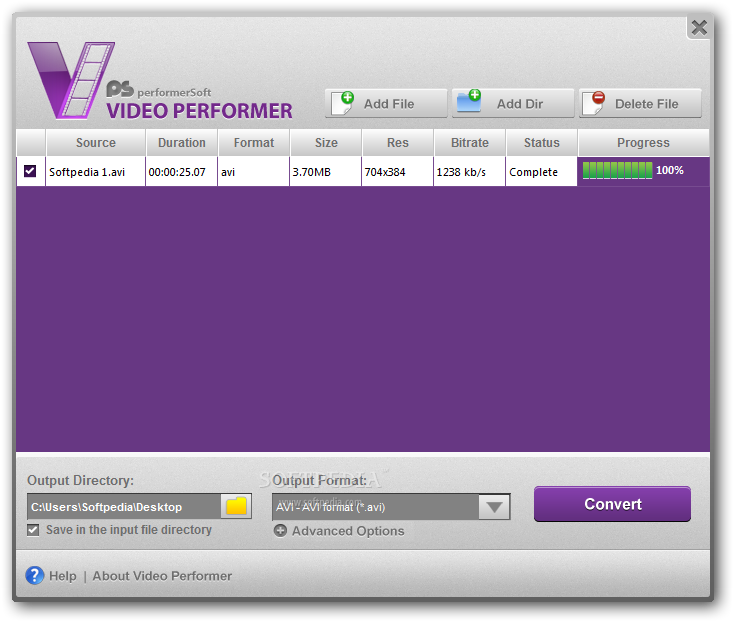Viewport: 734px width, 622px height.
Task: Click the plus icon beside Advanced Options
Action: pyautogui.click(x=280, y=531)
